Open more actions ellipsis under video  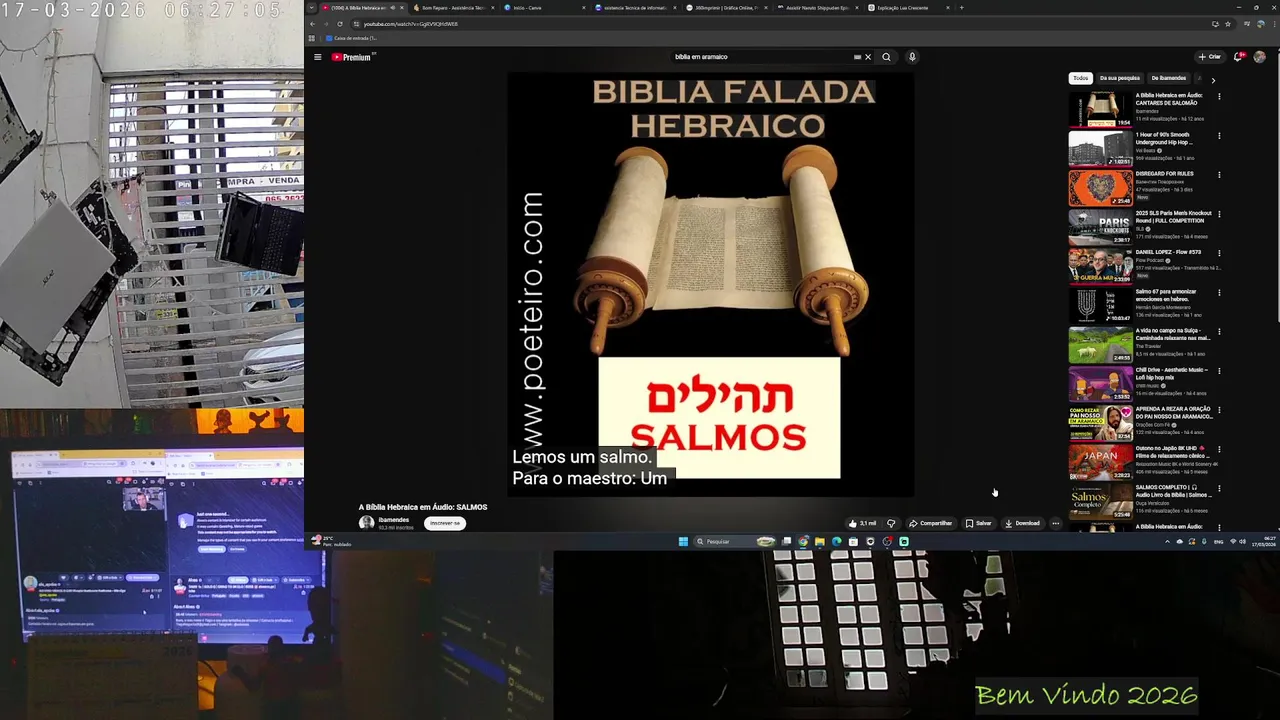point(1055,523)
